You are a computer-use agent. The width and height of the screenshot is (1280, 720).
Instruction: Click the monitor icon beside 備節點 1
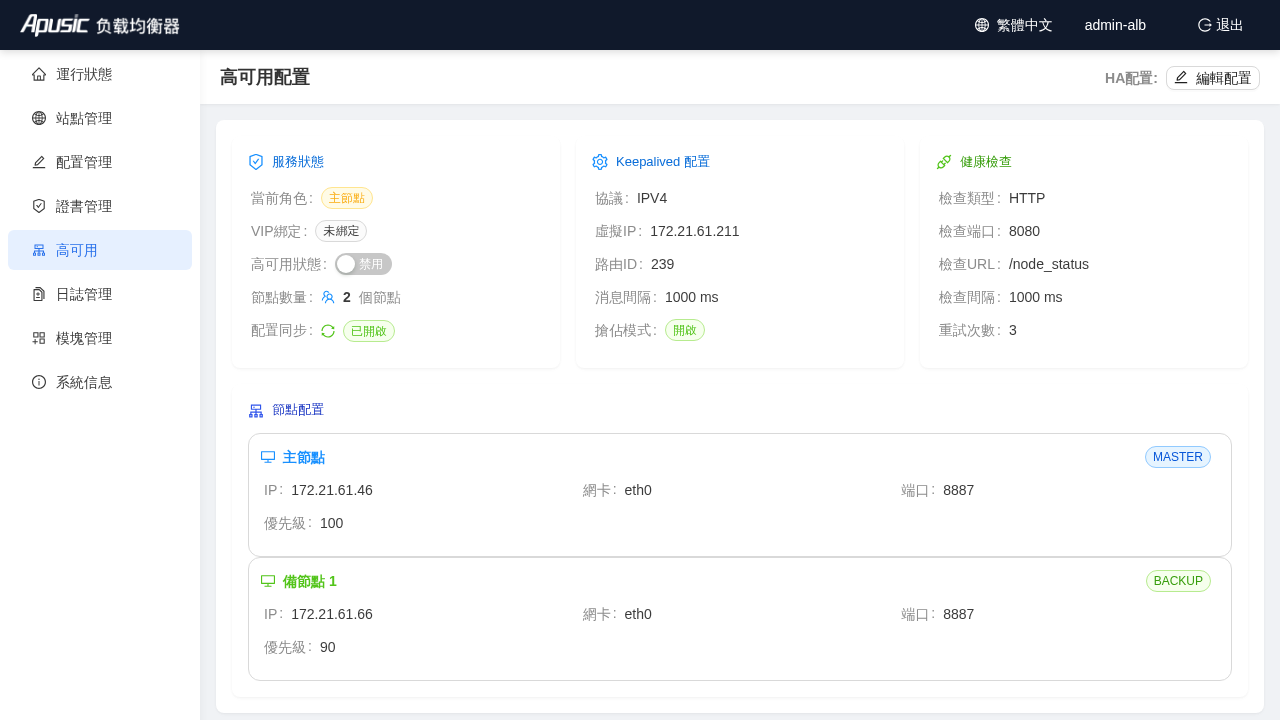pos(268,581)
